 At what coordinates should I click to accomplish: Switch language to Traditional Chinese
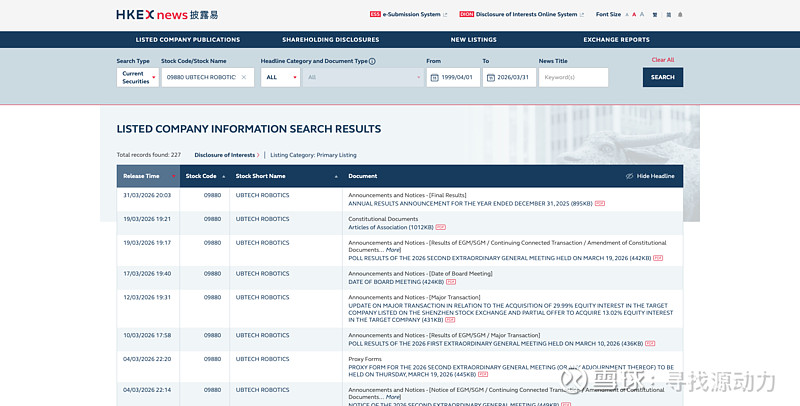click(655, 15)
